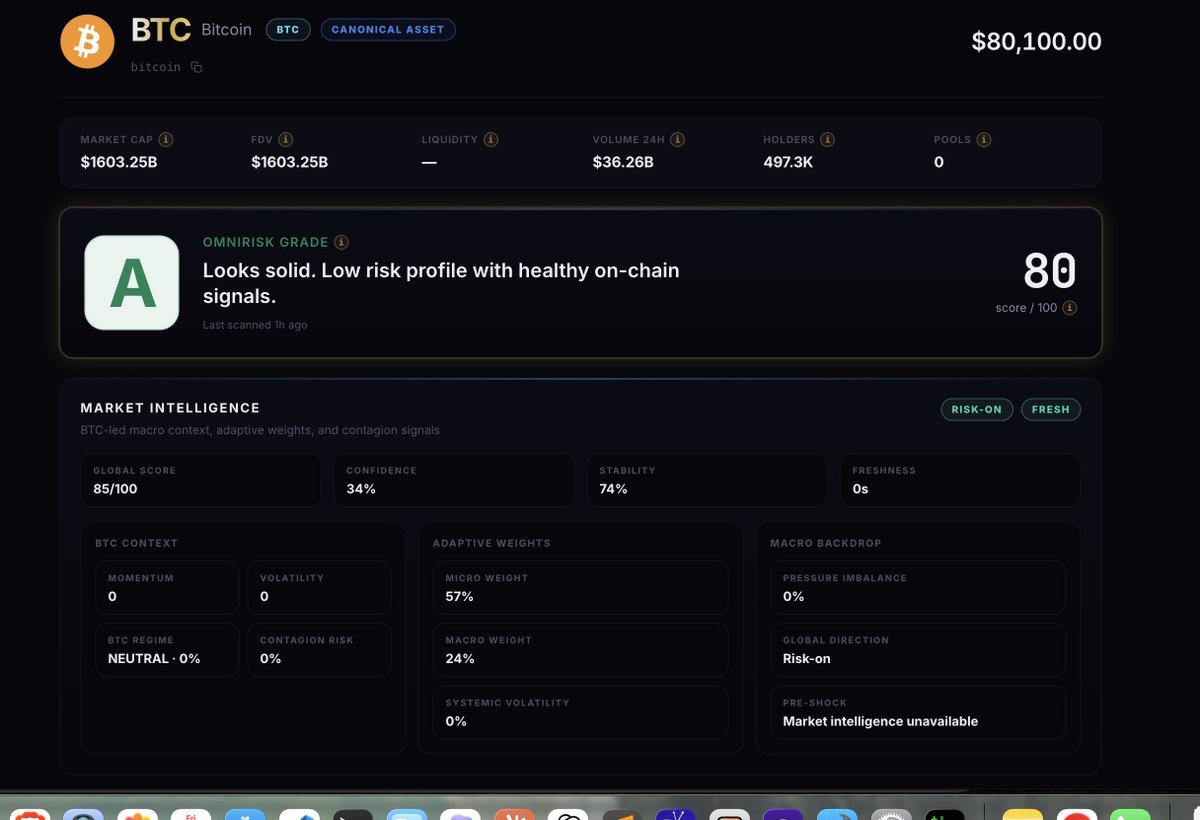
Task: Copy the bitcoin identifier with the copy icon
Action: tap(196, 67)
